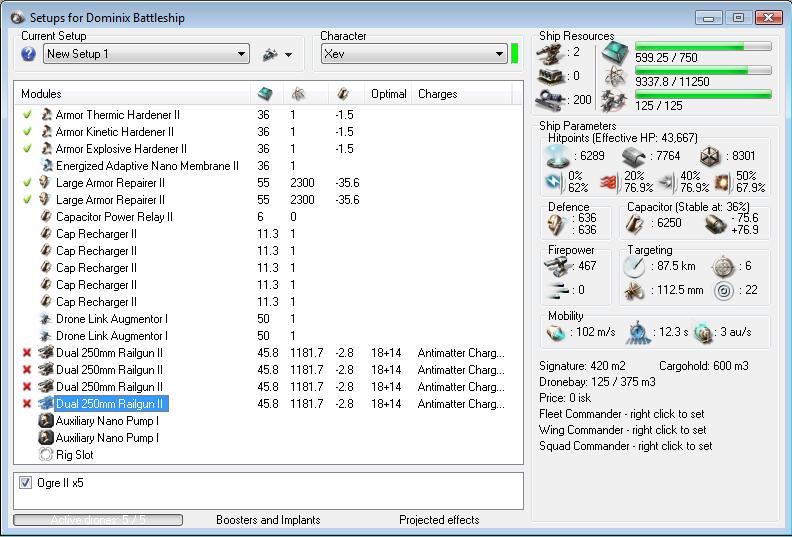Click Wing Commander right click to set
Screen dimensions: 792x537
click(622, 430)
